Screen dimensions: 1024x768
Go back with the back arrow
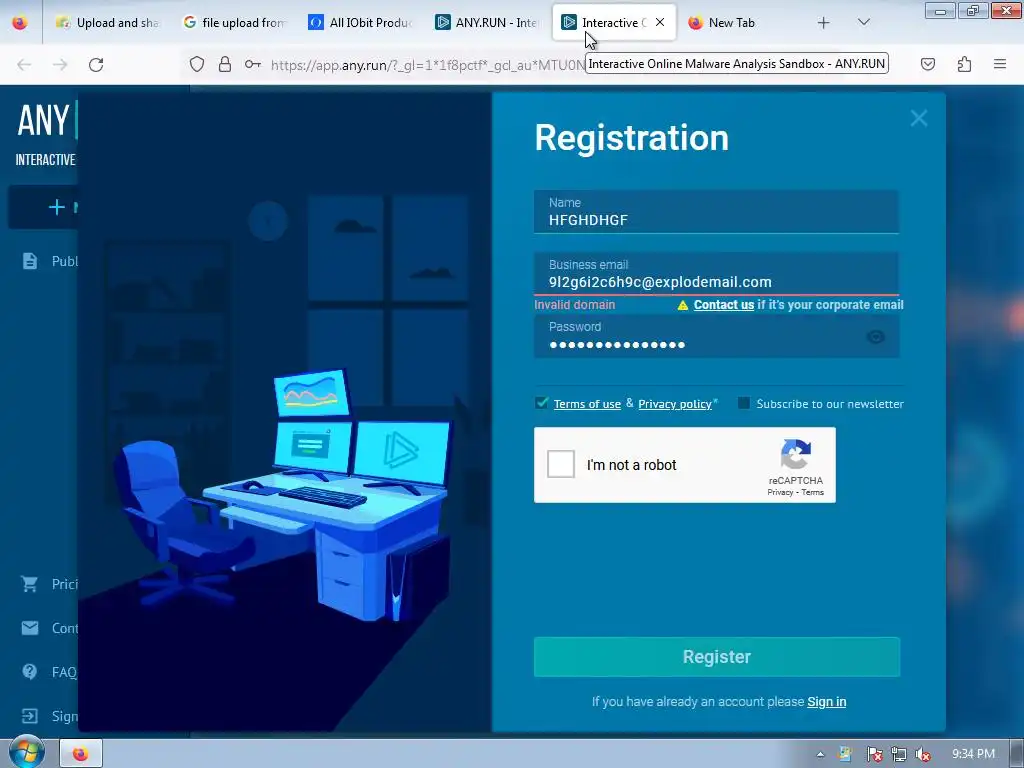point(24,64)
